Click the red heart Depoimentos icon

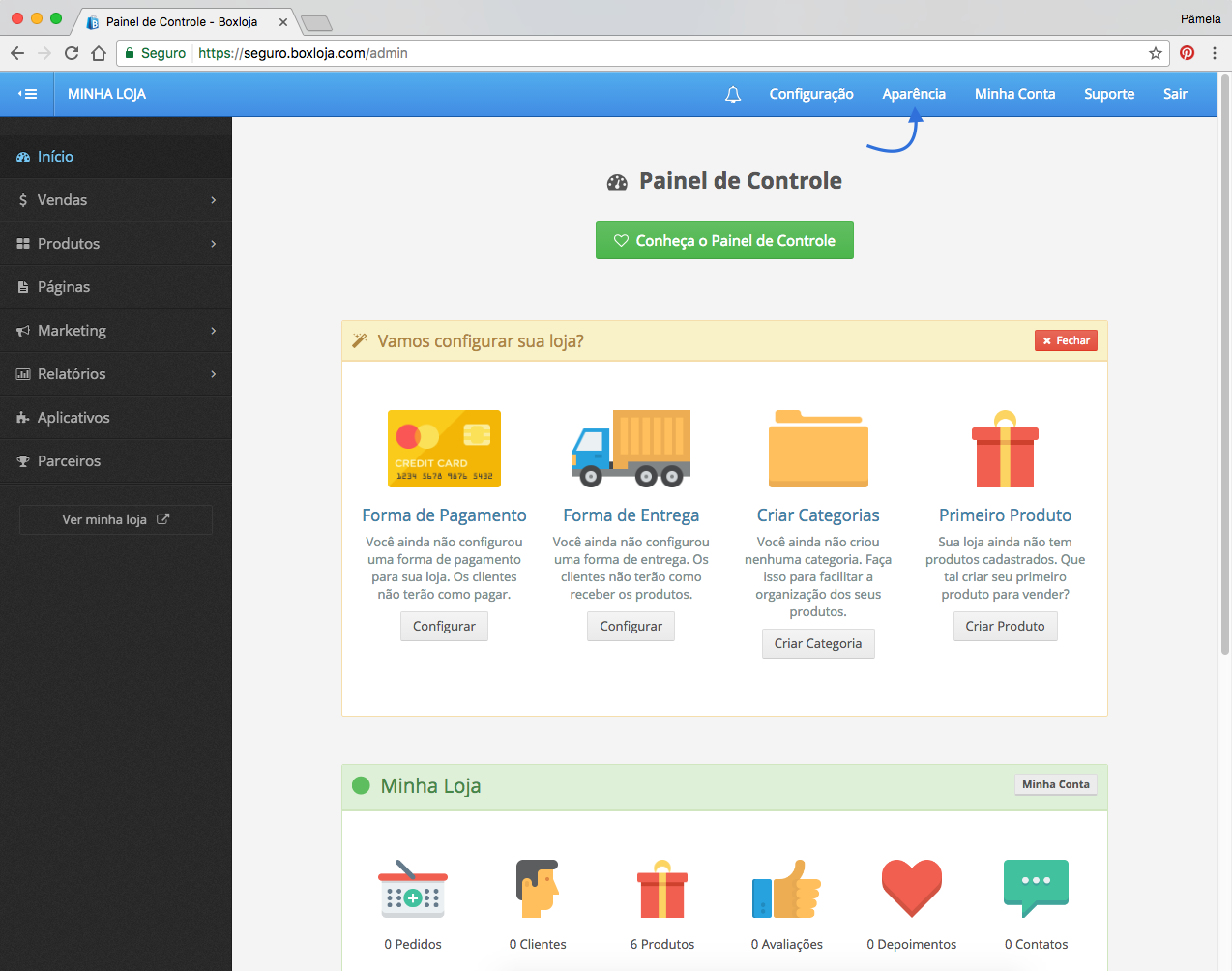click(911, 887)
